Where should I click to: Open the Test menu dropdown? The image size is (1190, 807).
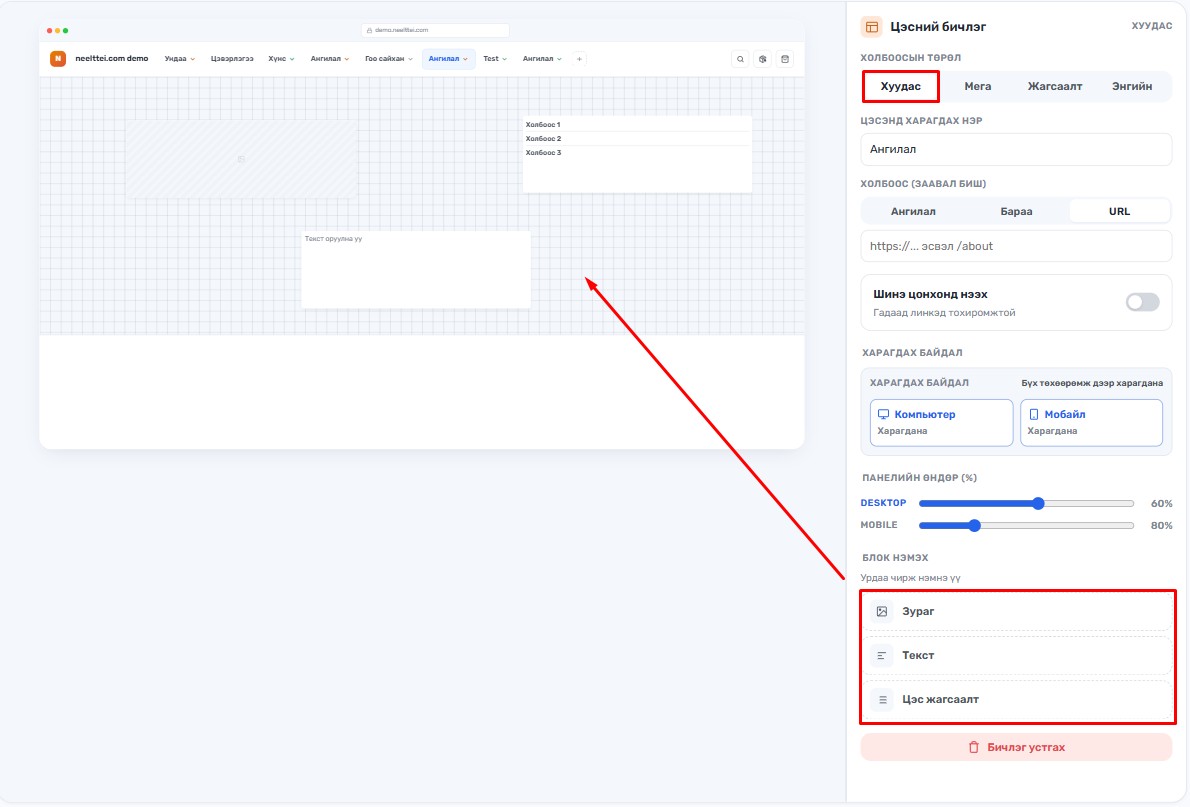click(x=495, y=58)
